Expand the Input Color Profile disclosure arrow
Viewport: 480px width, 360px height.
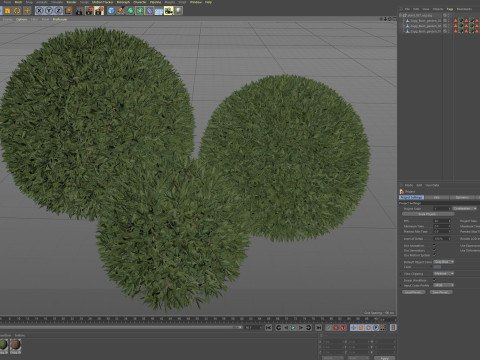401,285
